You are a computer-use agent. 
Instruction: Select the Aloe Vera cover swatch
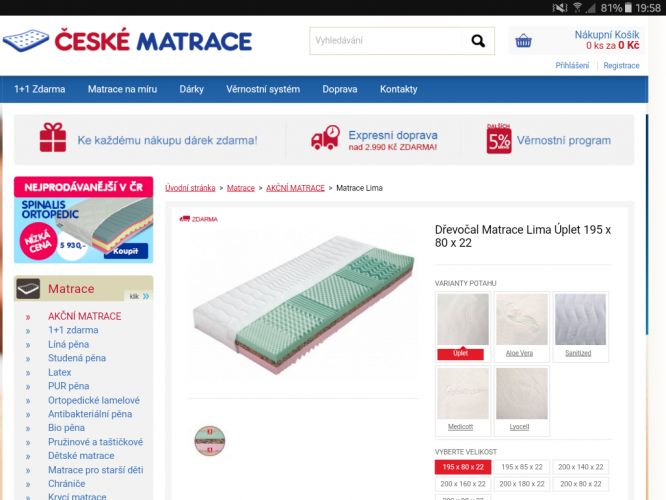tap(522, 326)
